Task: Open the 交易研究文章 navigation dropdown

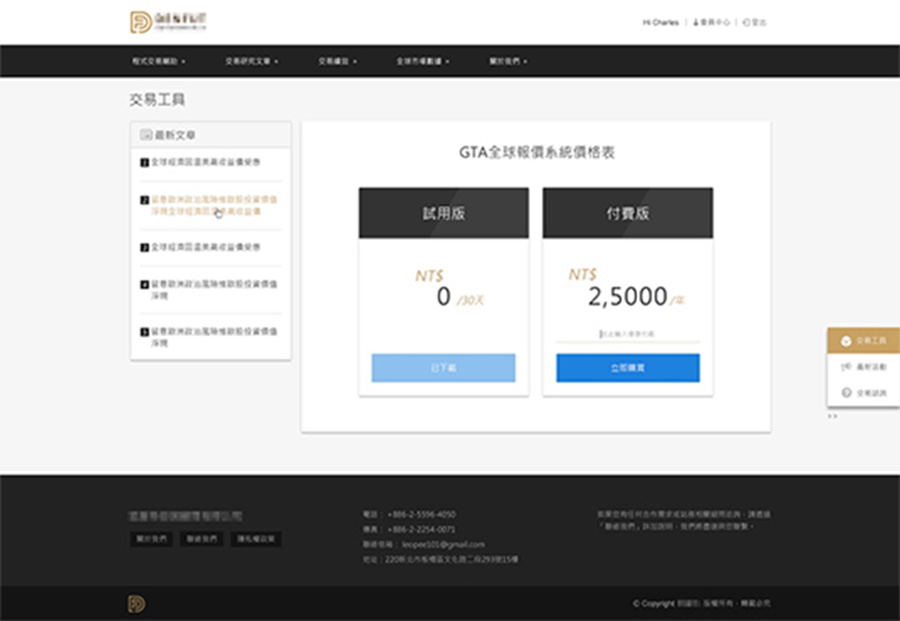Action: pos(251,61)
